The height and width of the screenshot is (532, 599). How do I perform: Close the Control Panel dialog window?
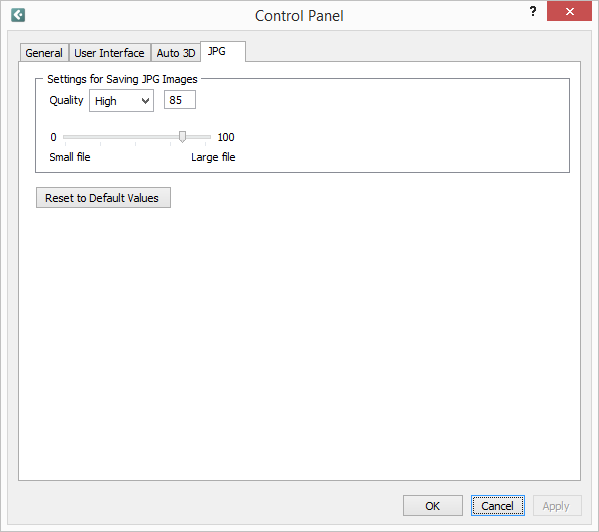pyautogui.click(x=569, y=11)
